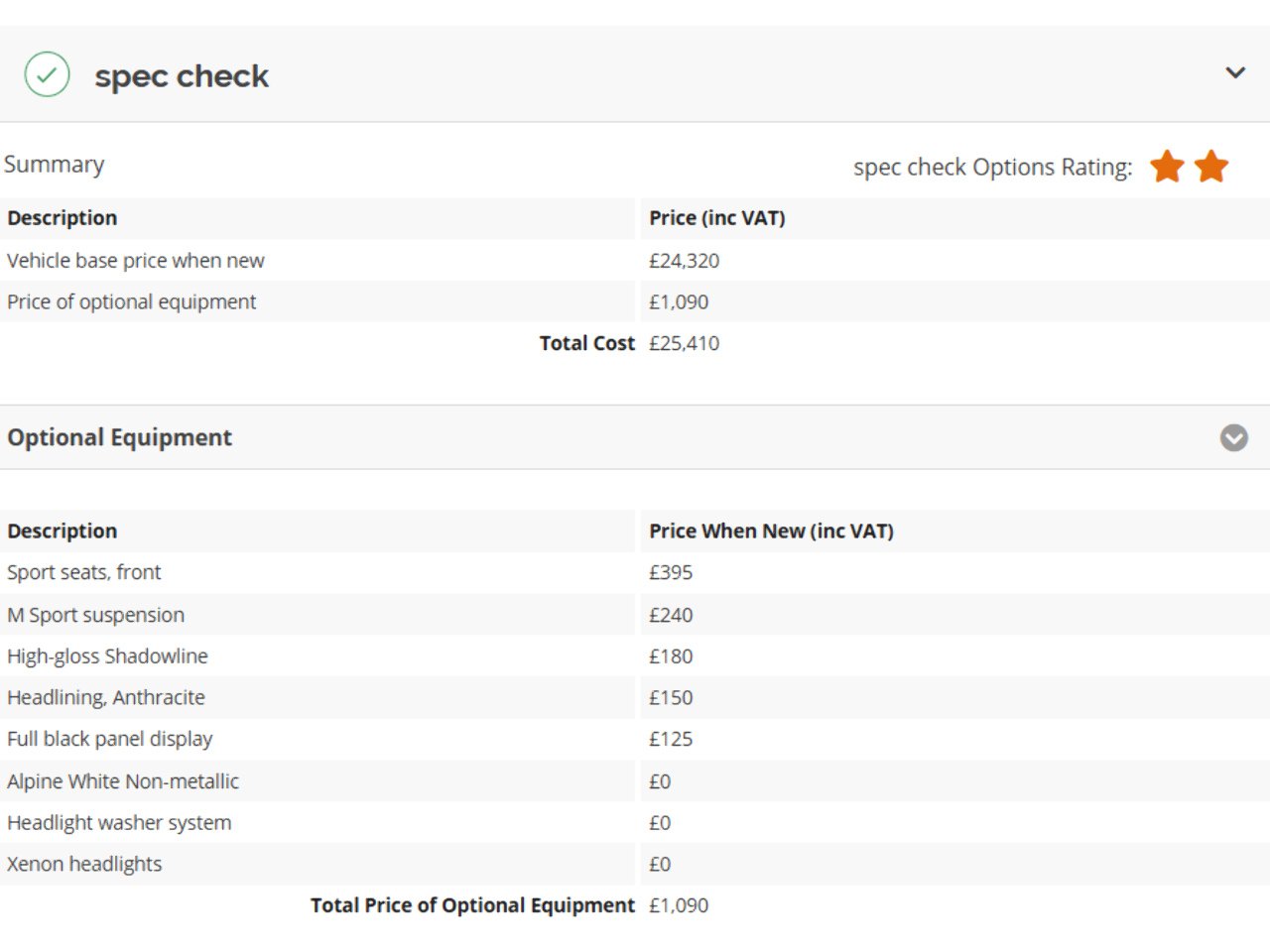Click the Total Cost value £25,410

(684, 343)
